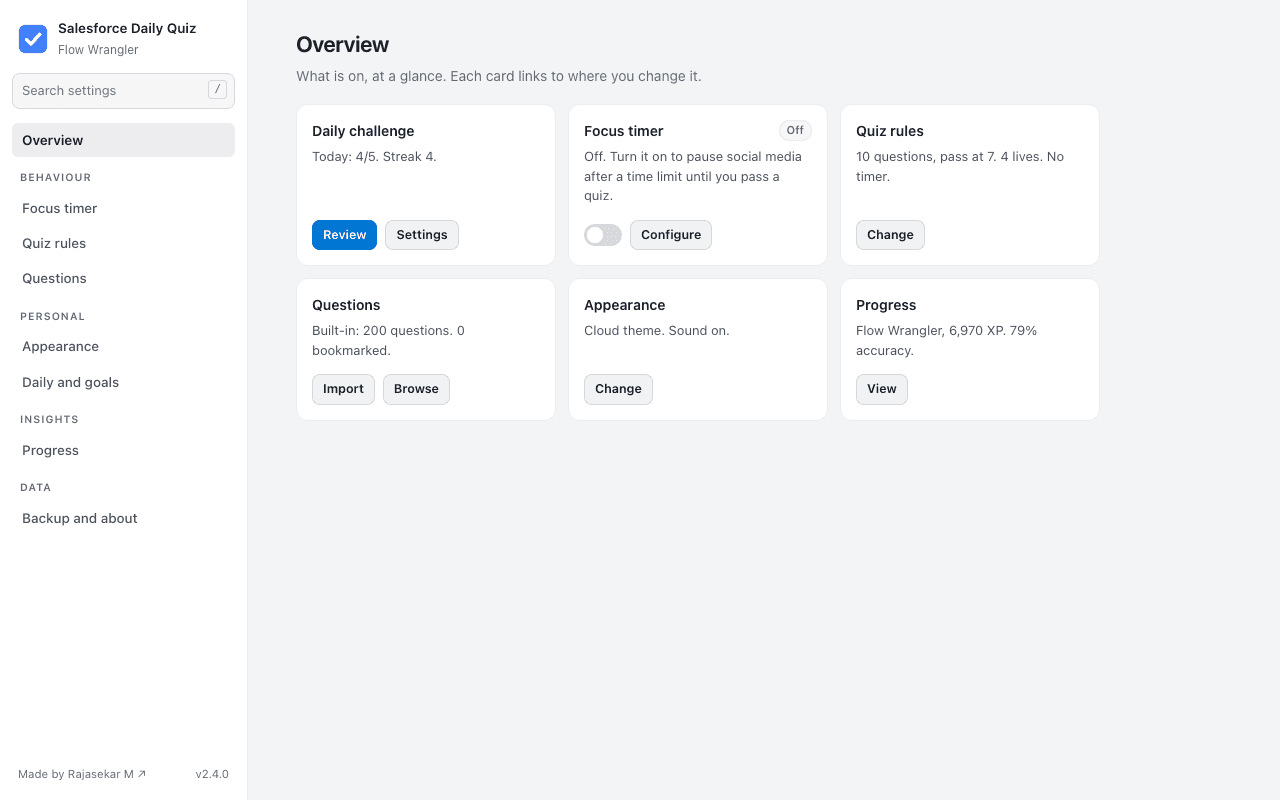Click the Off badge on Focus timer
The height and width of the screenshot is (800, 1280).
(x=795, y=130)
